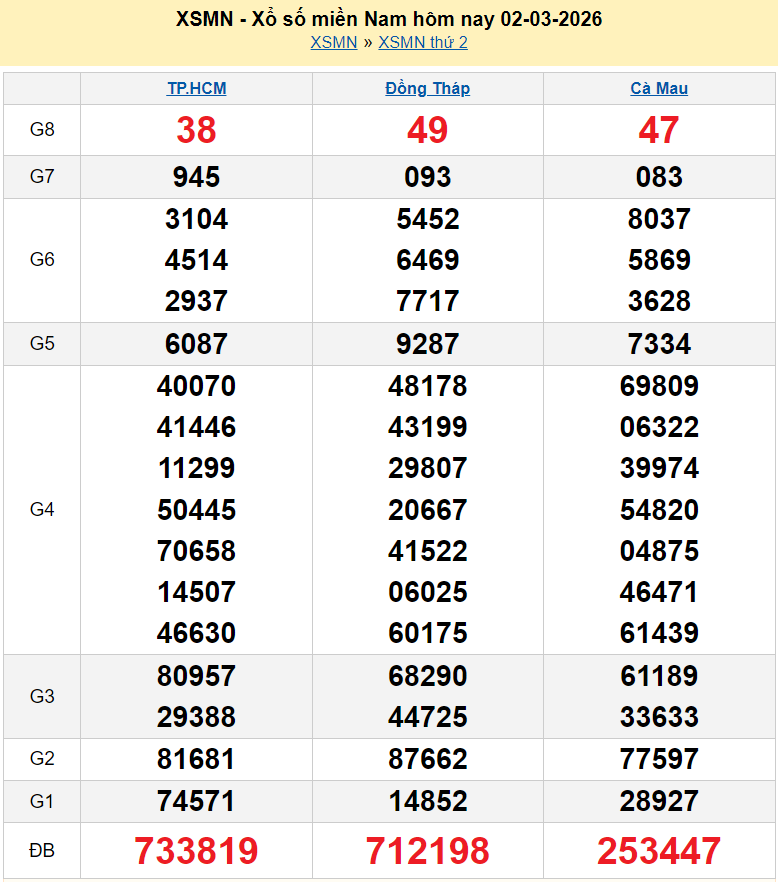Click the page title XSMN 02-03-2026
Viewport: 778px width, 882px height.
click(388, 19)
